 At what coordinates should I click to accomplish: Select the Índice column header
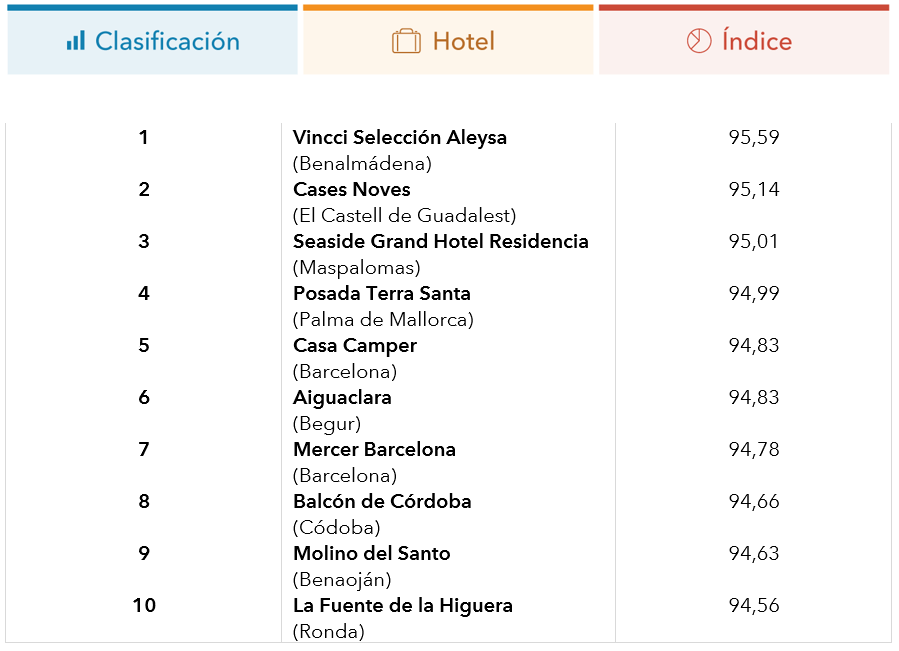pos(744,40)
